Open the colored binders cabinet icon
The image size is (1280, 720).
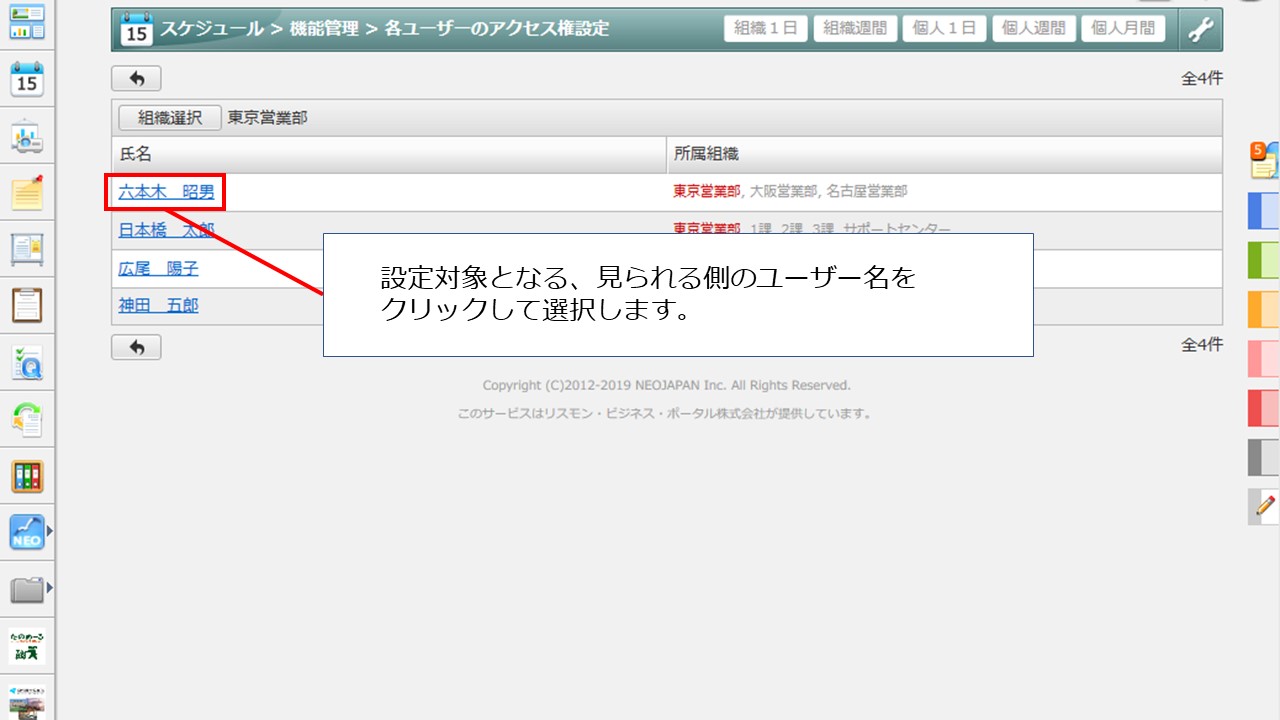(x=27, y=477)
